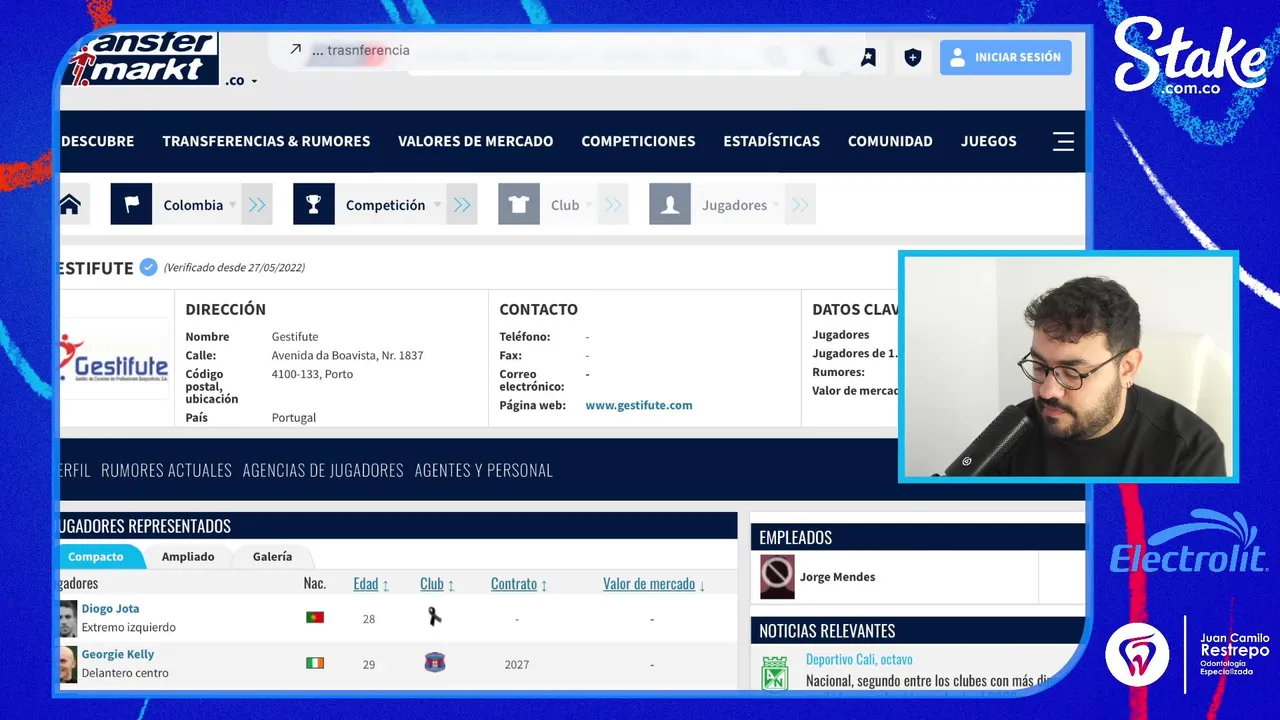Click the 'Avenida da Boavista, Nr. 1837' address text

point(347,355)
